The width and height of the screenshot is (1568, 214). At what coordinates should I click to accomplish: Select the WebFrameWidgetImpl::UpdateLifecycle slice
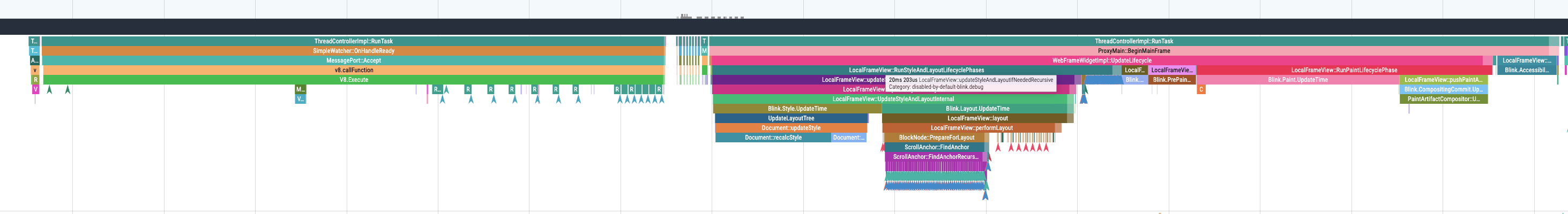pyautogui.click(x=1102, y=61)
